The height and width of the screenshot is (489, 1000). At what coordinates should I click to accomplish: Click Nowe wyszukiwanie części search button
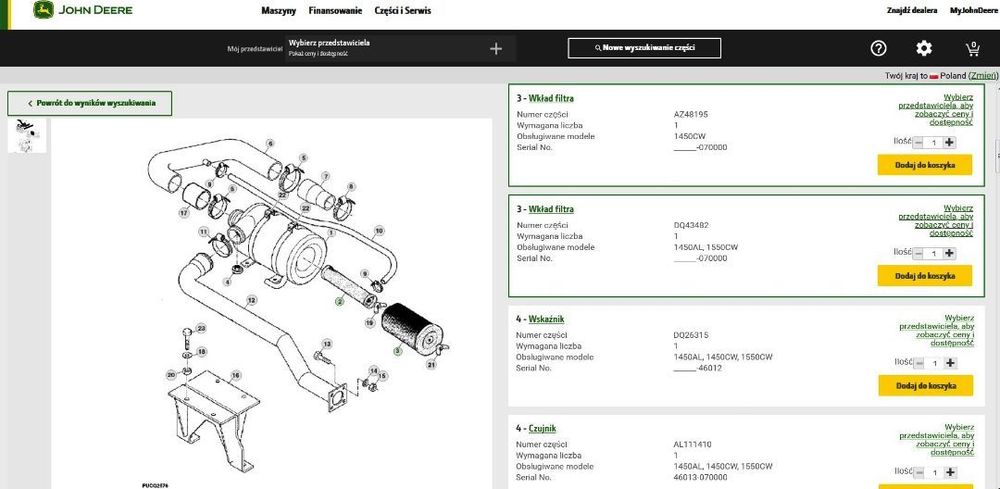click(x=644, y=48)
